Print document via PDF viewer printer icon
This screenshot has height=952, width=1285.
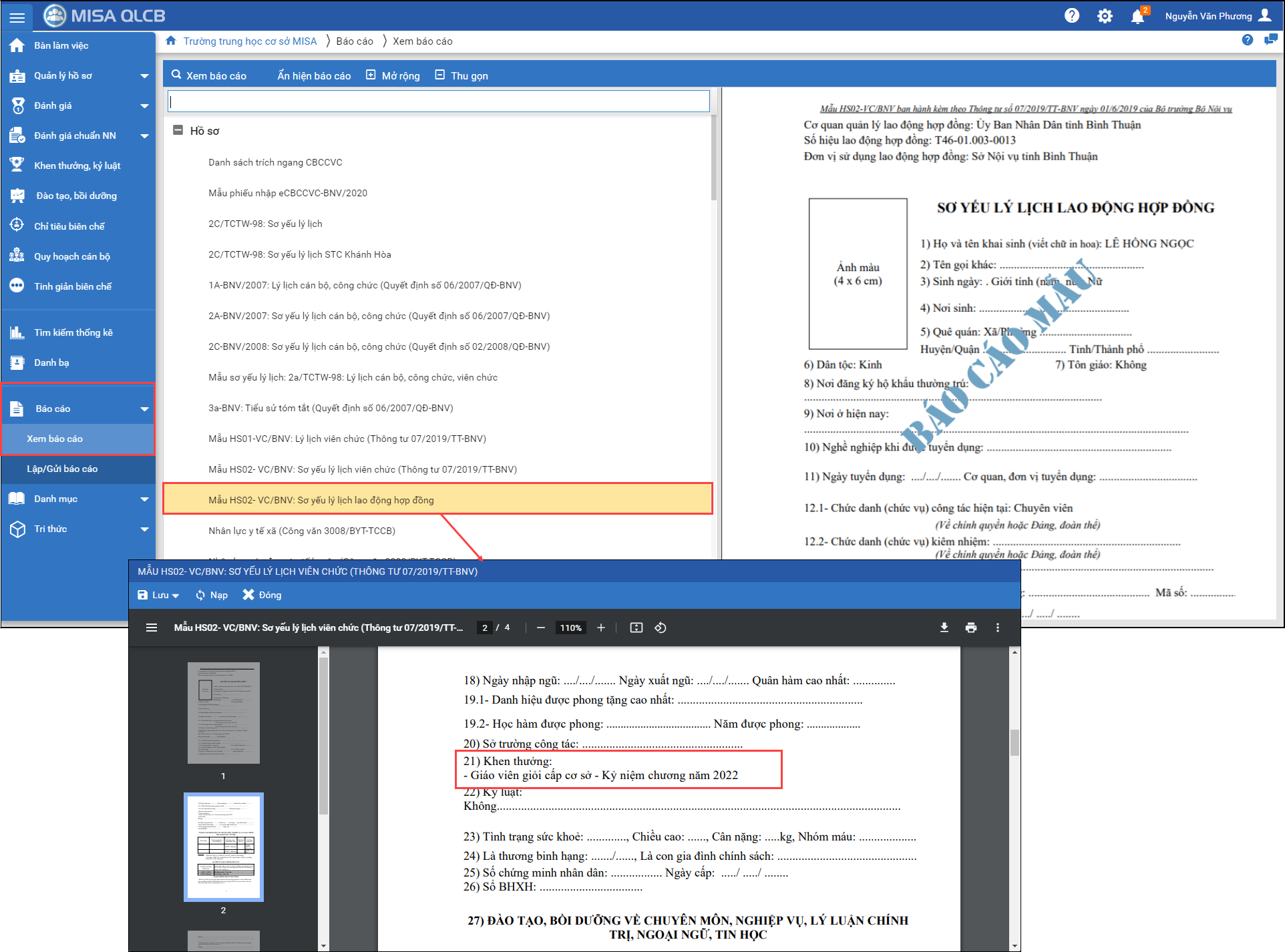[970, 628]
